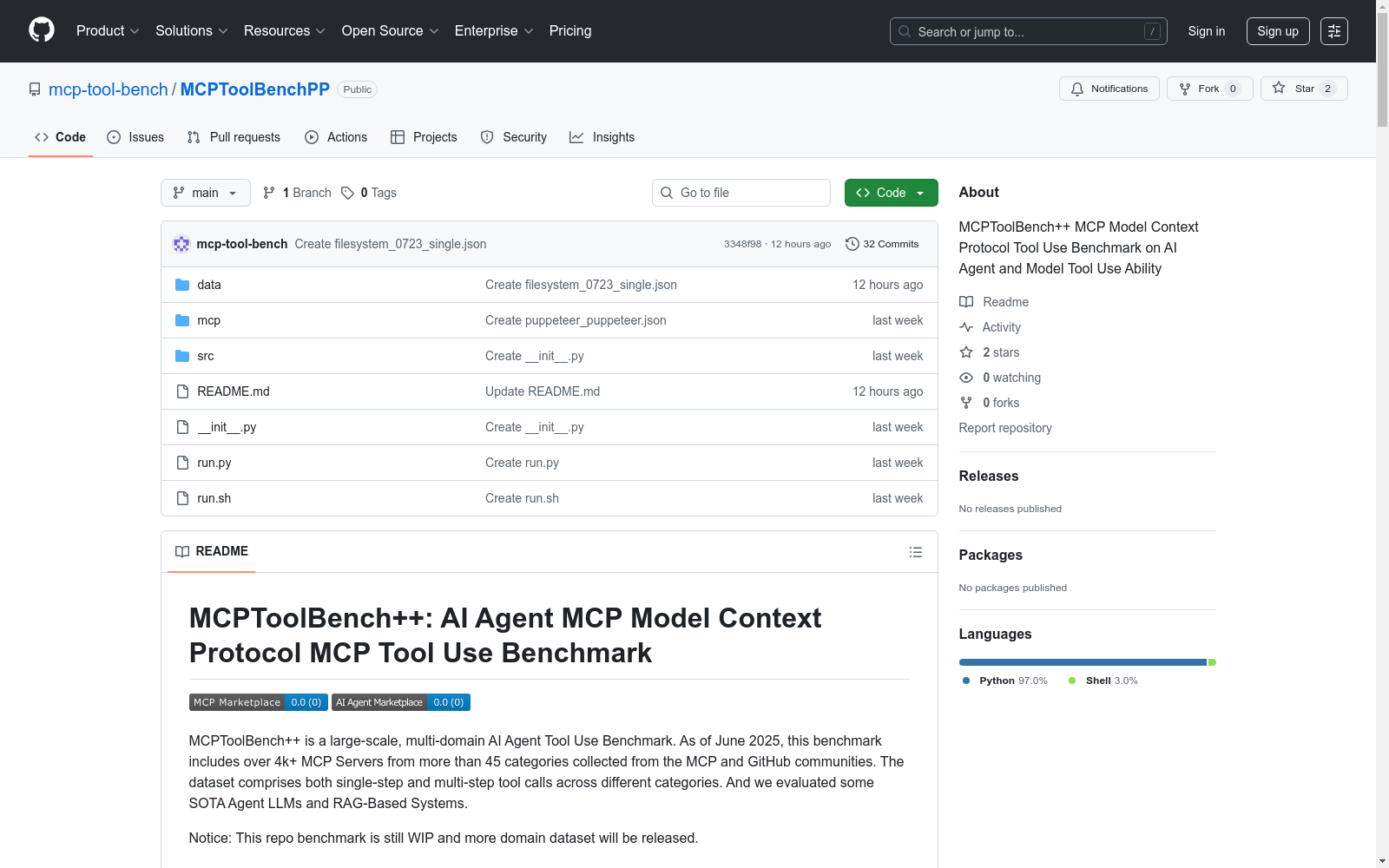Switch to the Actions tab
Image resolution: width=1389 pixels, height=868 pixels.
coord(336,137)
